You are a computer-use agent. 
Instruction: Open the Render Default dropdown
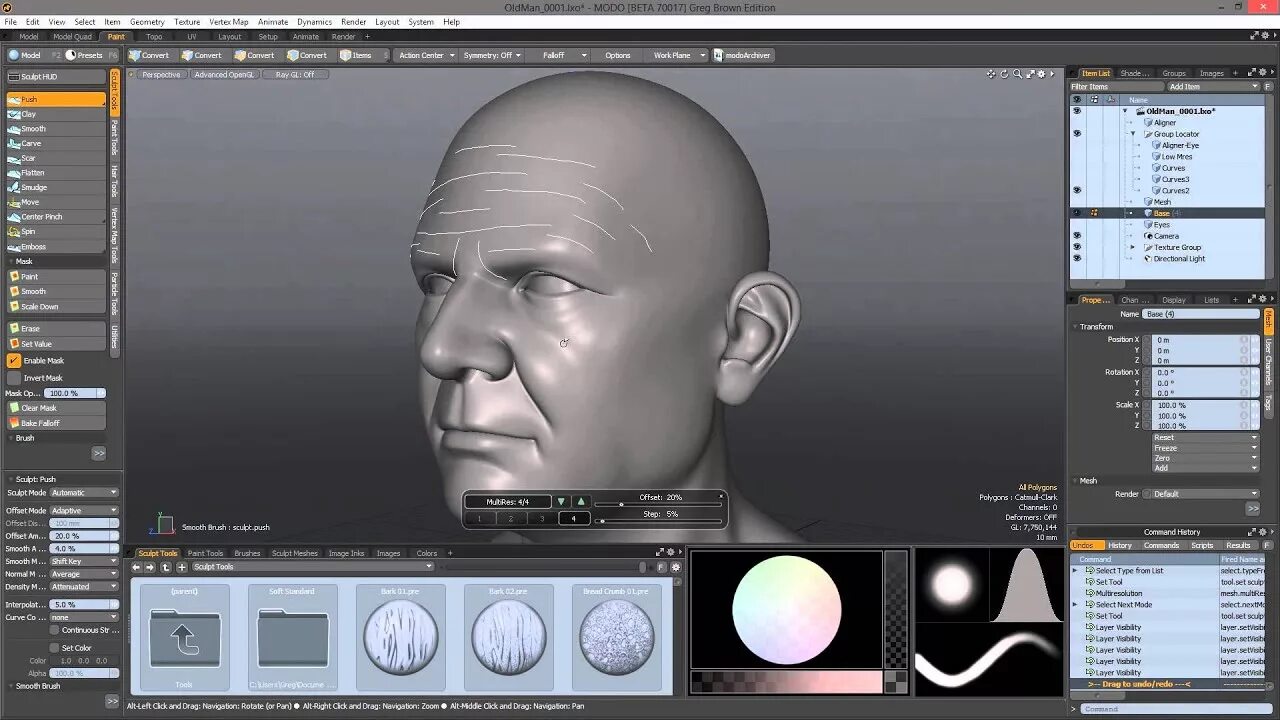pyautogui.click(x=1205, y=493)
